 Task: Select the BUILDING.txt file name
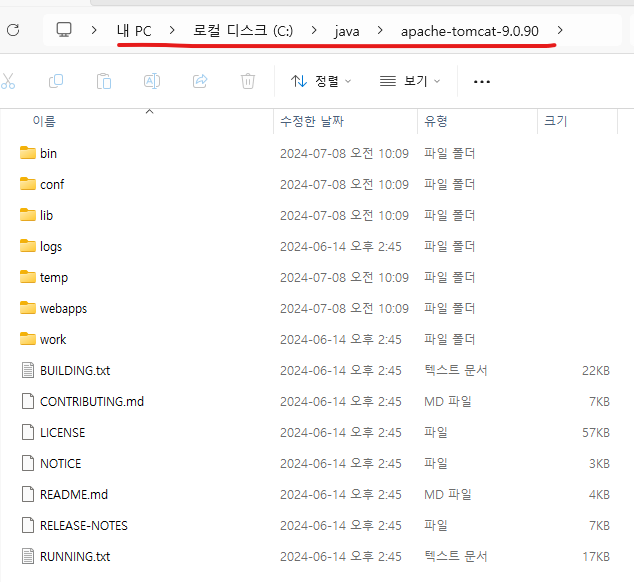(75, 371)
